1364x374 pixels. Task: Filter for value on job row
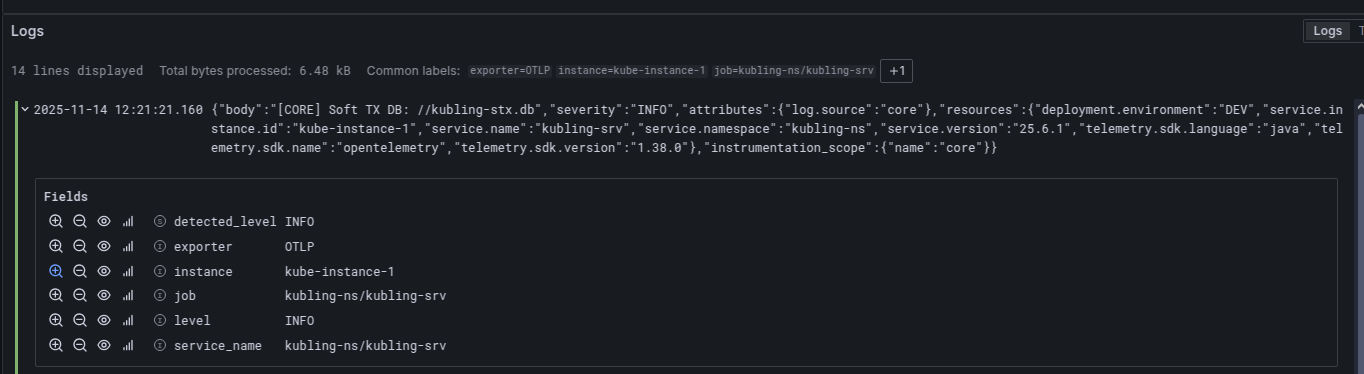tap(56, 295)
